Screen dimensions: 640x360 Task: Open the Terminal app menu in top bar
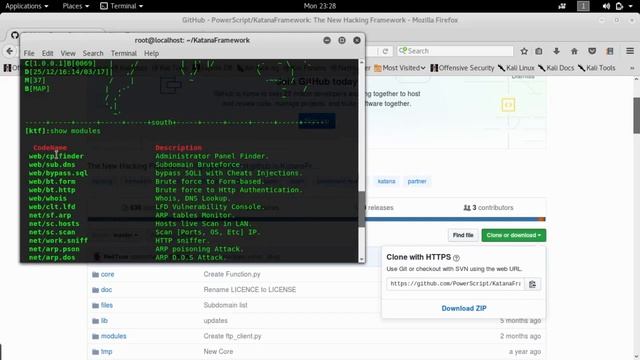tap(122, 6)
